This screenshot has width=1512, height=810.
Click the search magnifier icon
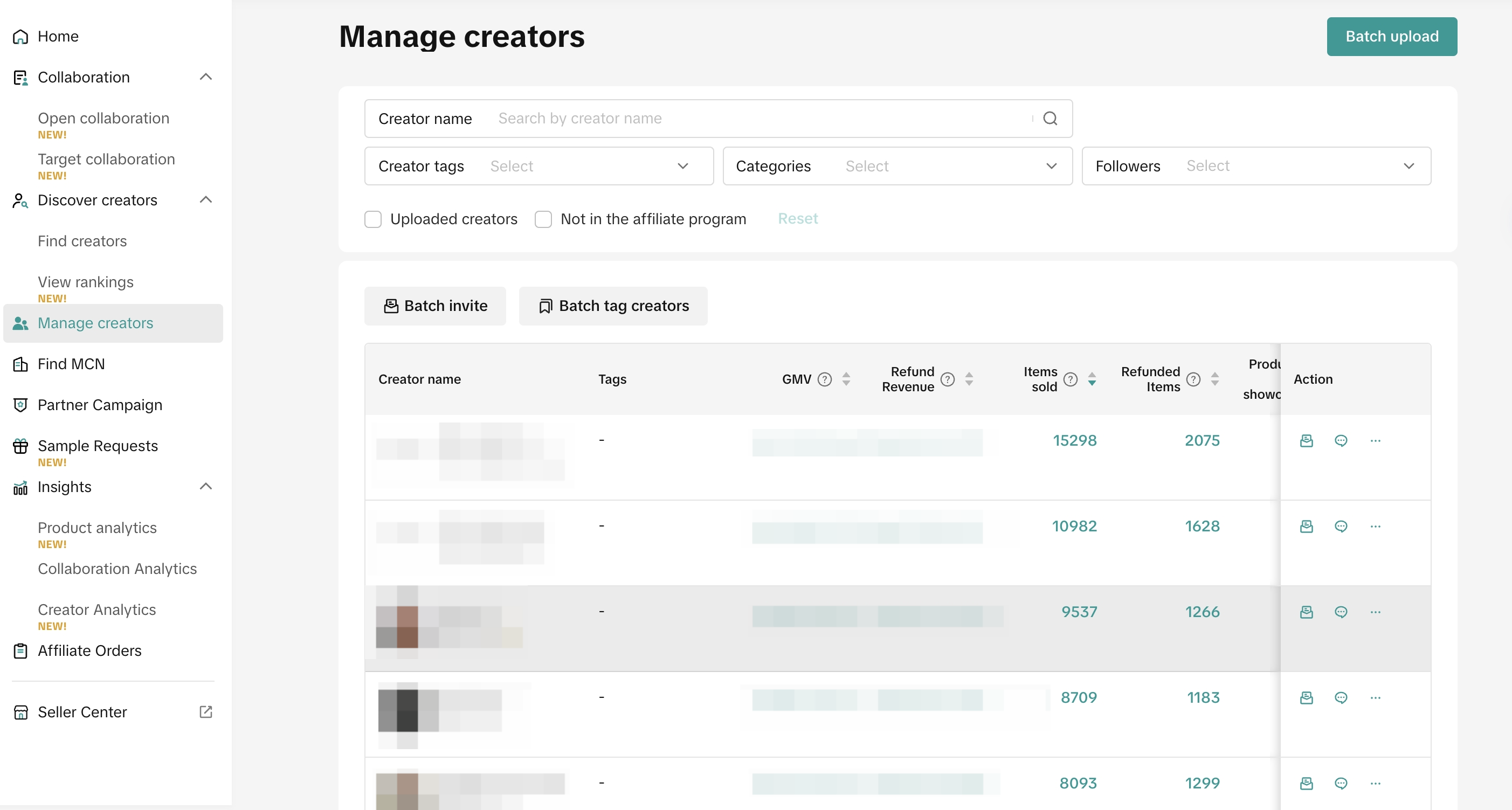[1050, 119]
